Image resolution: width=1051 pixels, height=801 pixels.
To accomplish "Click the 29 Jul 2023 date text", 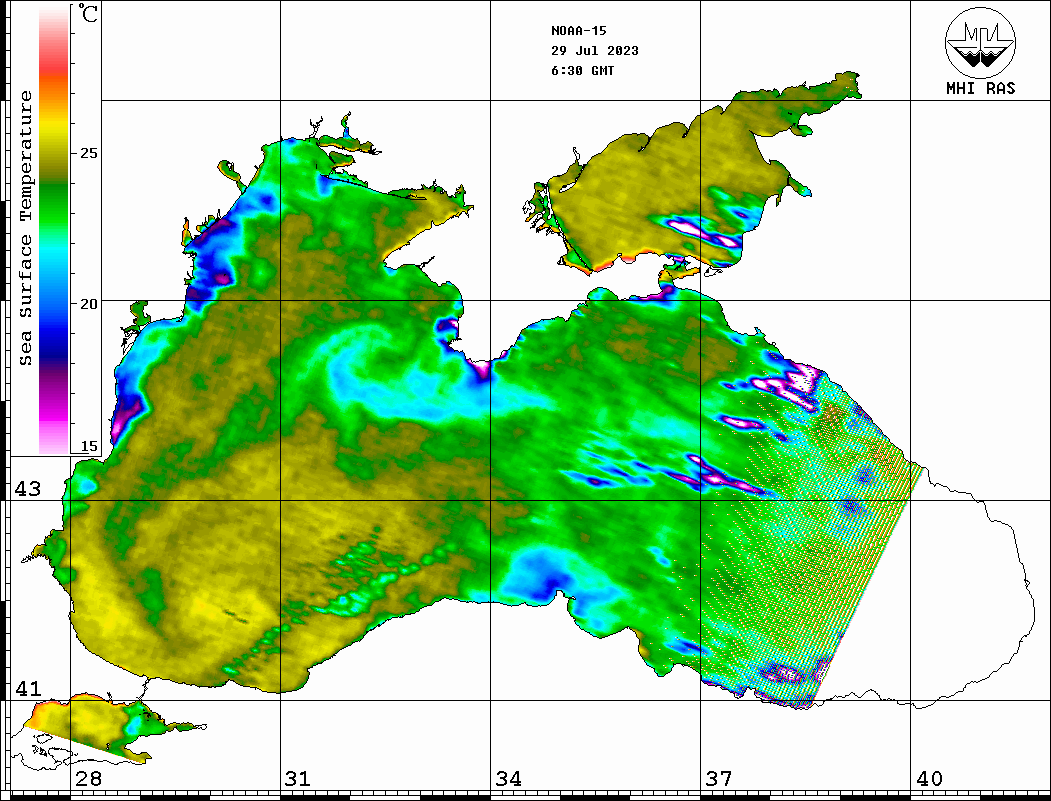I will coord(594,51).
